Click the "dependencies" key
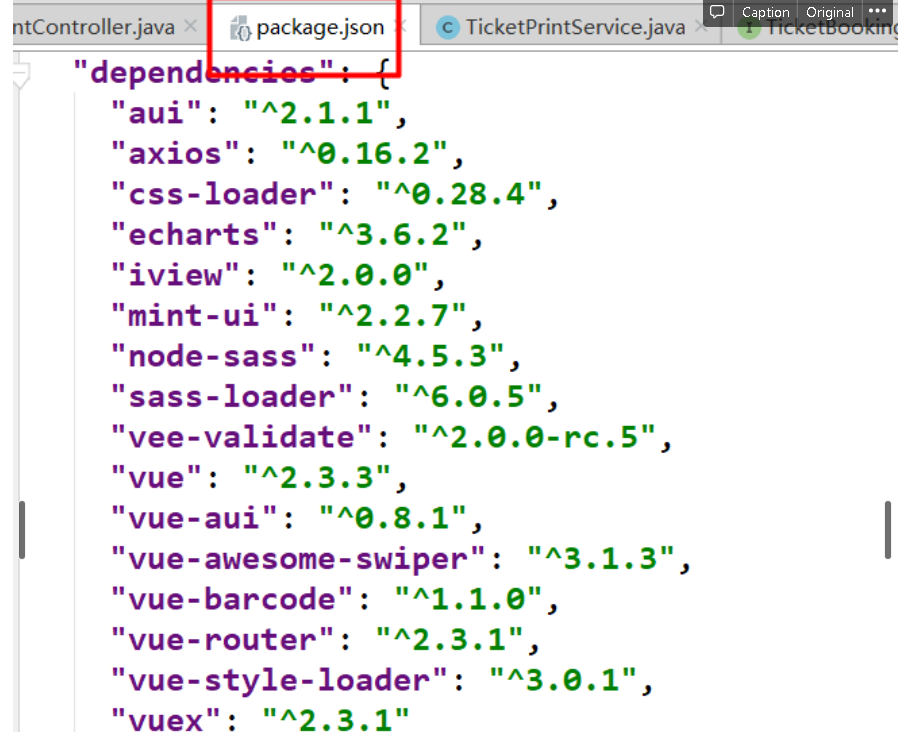Viewport: 924px width, 732px height. pyautogui.click(x=204, y=72)
